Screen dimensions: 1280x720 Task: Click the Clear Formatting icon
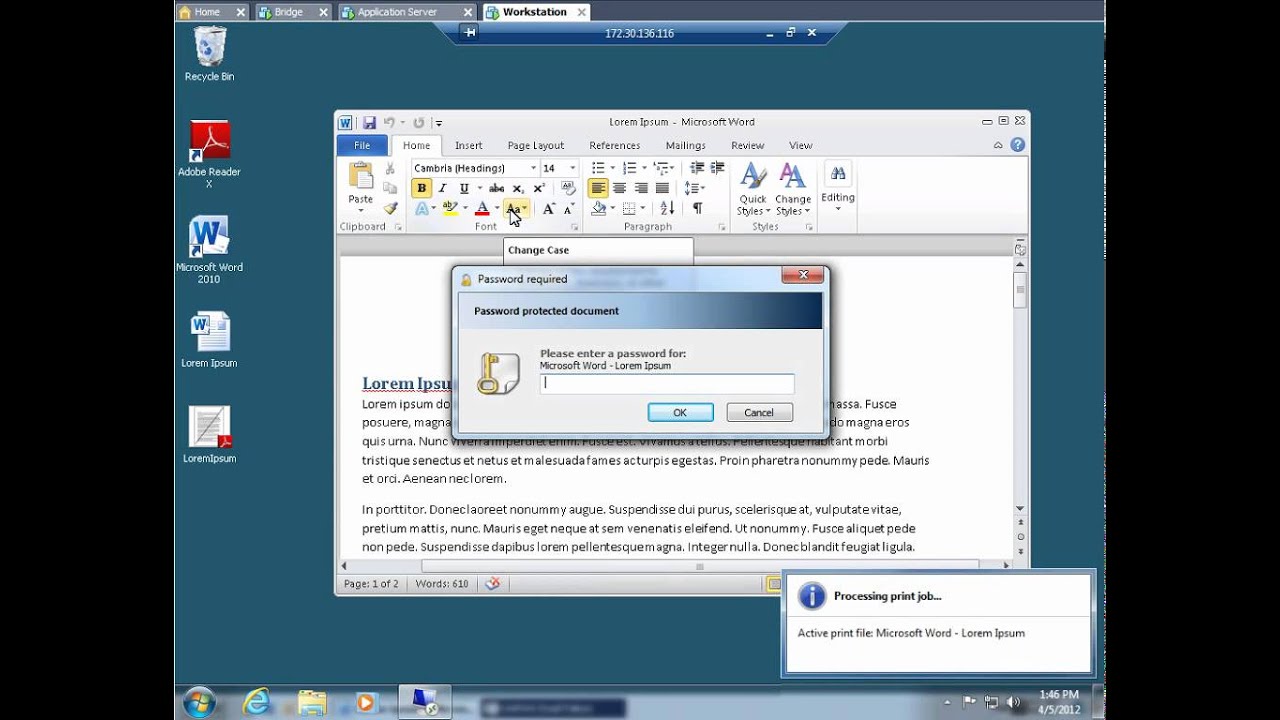point(568,188)
